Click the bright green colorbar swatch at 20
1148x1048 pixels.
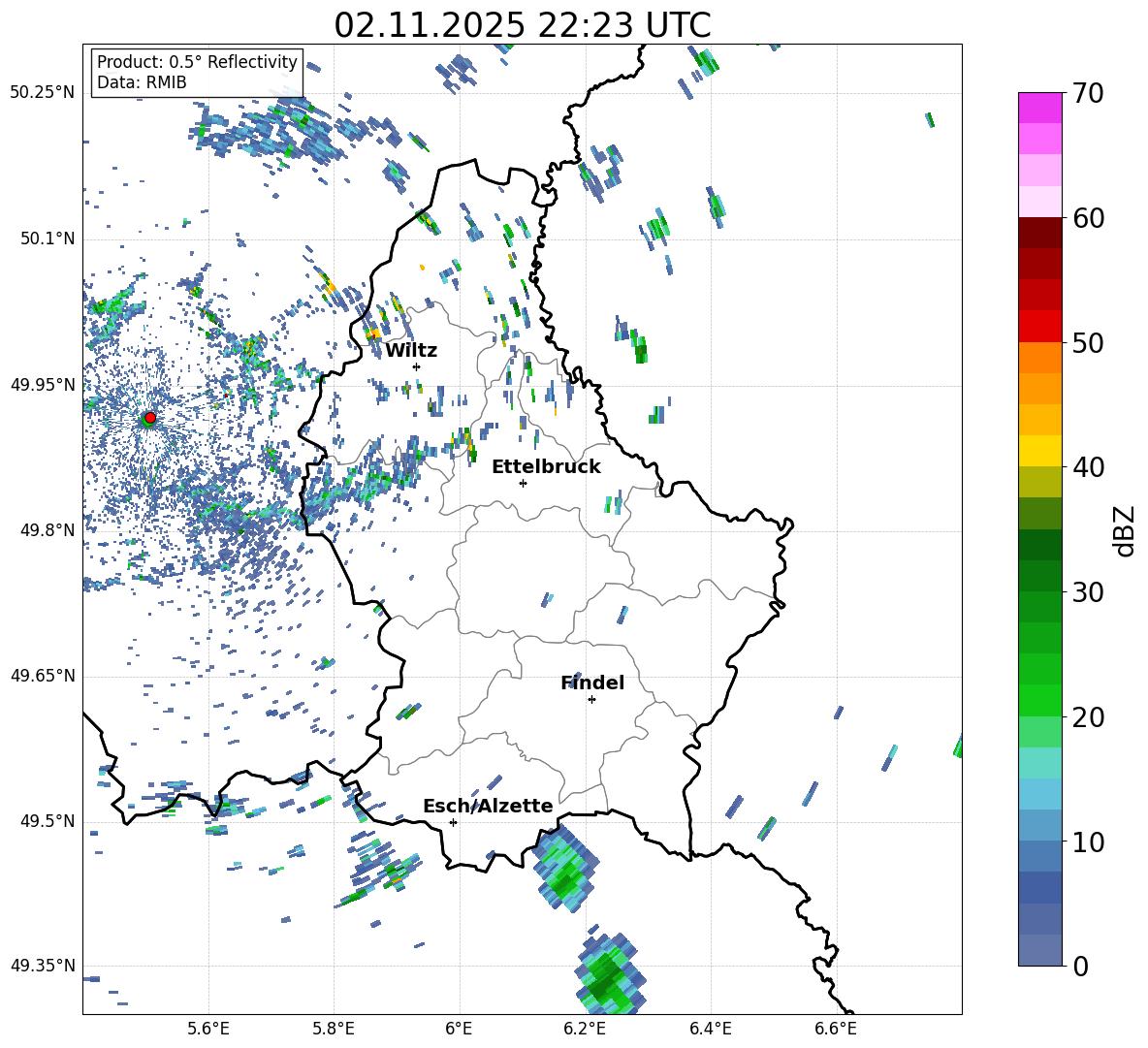(x=1039, y=700)
